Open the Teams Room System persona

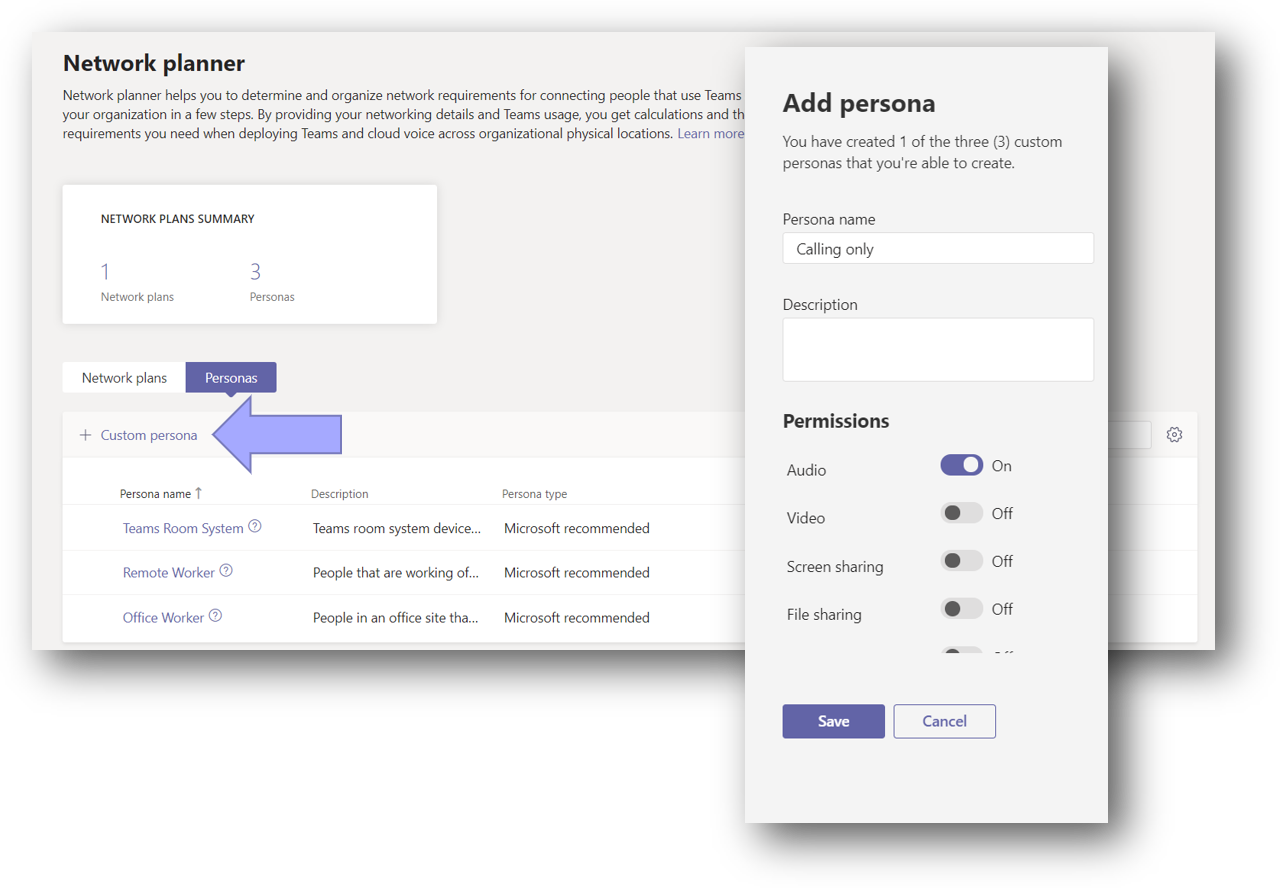pyautogui.click(x=183, y=527)
